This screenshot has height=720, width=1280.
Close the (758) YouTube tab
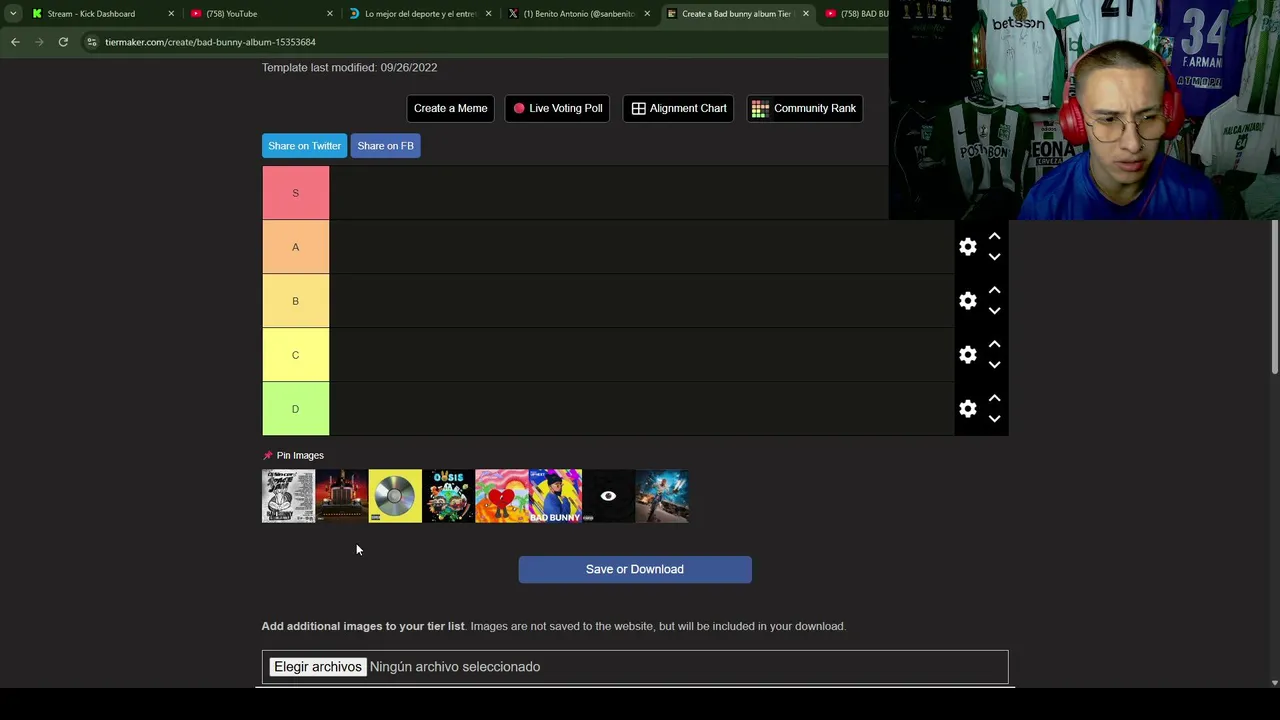click(x=330, y=14)
